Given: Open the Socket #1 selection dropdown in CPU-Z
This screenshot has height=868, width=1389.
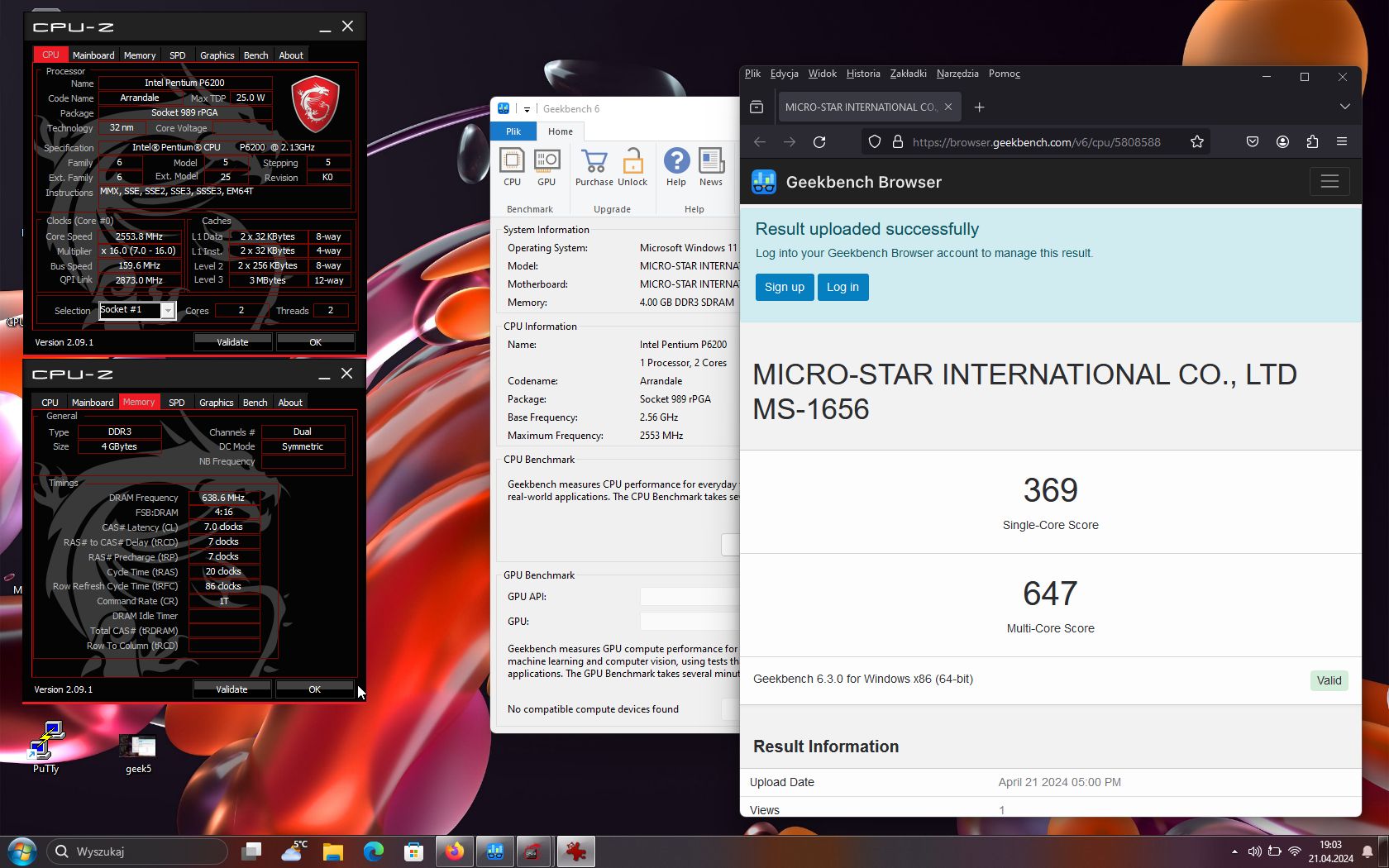Looking at the screenshot, I should (x=167, y=311).
